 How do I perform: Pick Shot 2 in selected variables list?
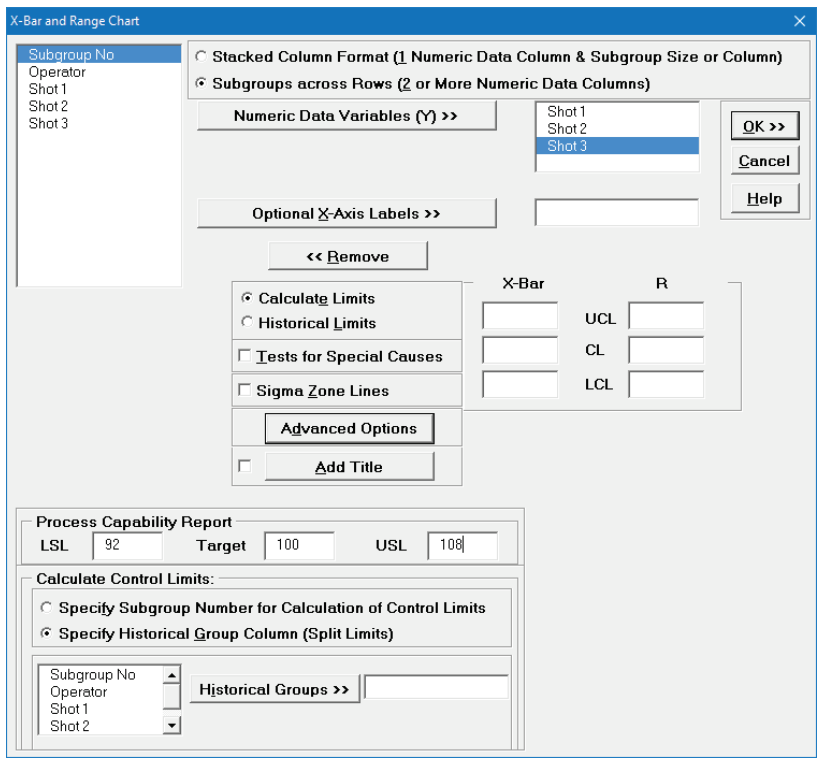(567, 129)
